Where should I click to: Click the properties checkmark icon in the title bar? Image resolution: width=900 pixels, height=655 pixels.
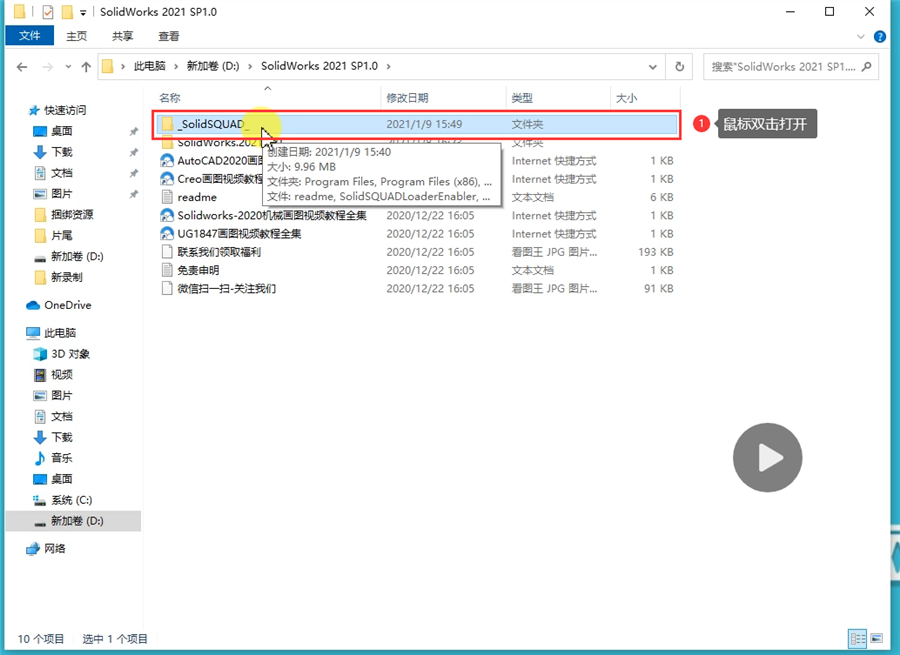click(x=48, y=11)
